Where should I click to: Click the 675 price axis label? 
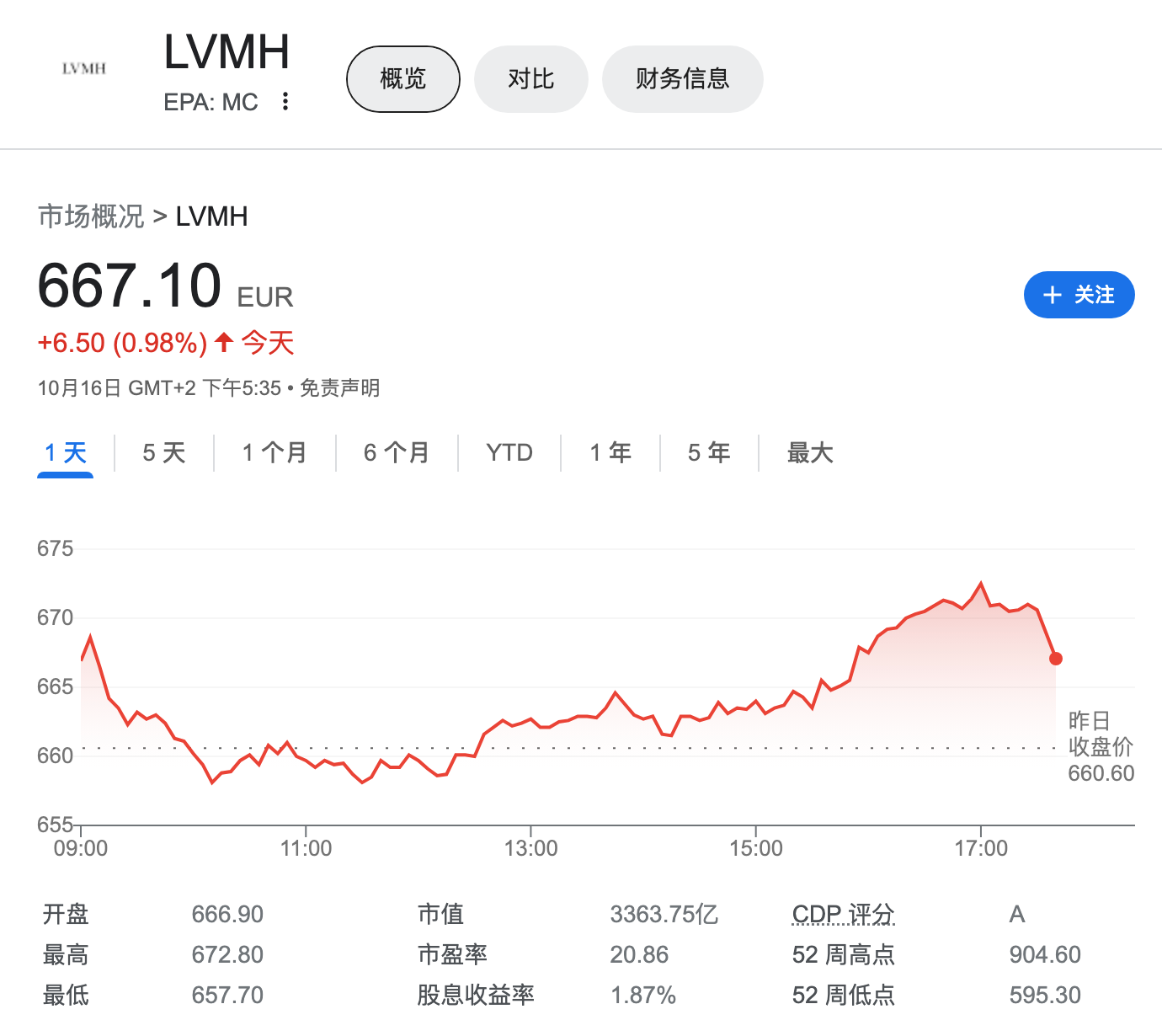55,548
